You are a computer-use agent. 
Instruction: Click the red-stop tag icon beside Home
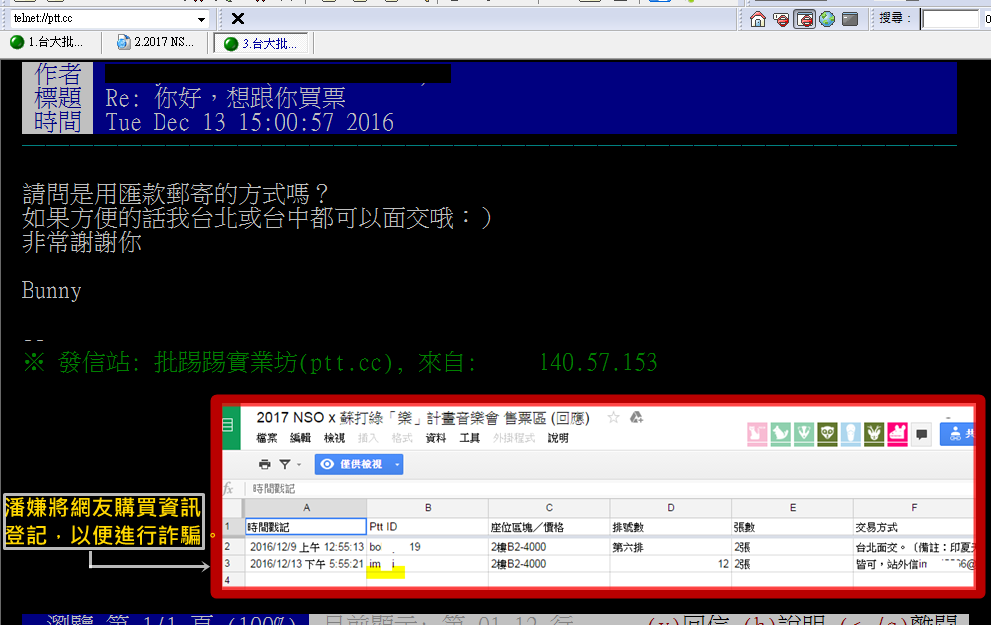[781, 20]
